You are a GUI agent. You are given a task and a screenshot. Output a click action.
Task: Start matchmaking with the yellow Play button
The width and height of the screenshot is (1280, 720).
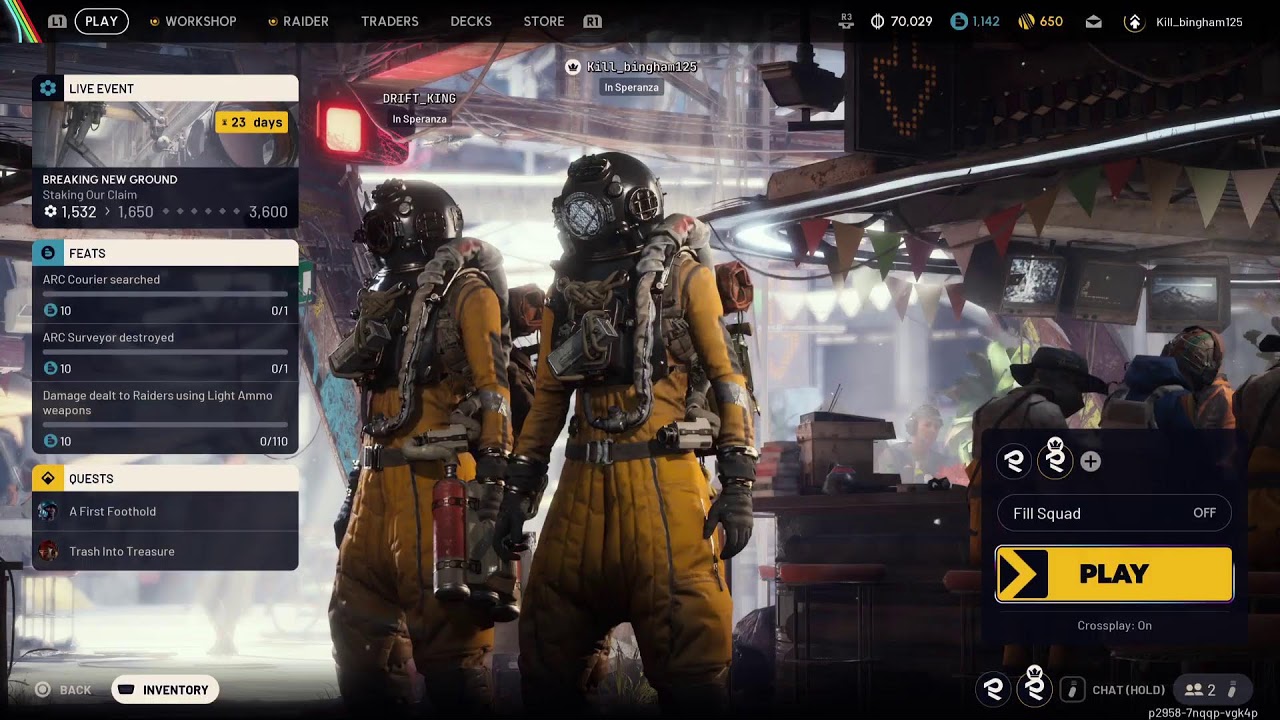click(x=1114, y=574)
